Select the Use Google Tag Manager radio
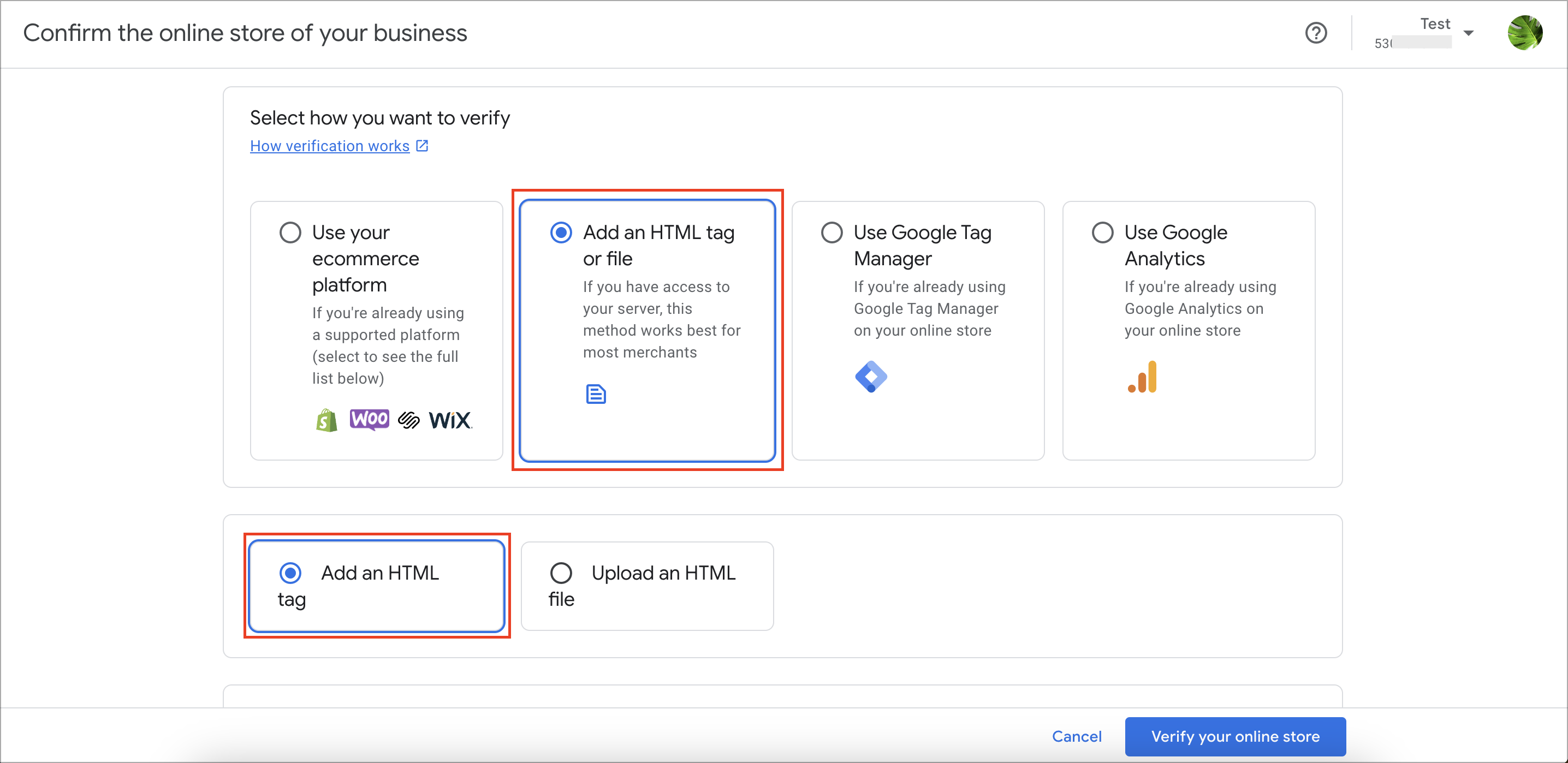 (832, 233)
